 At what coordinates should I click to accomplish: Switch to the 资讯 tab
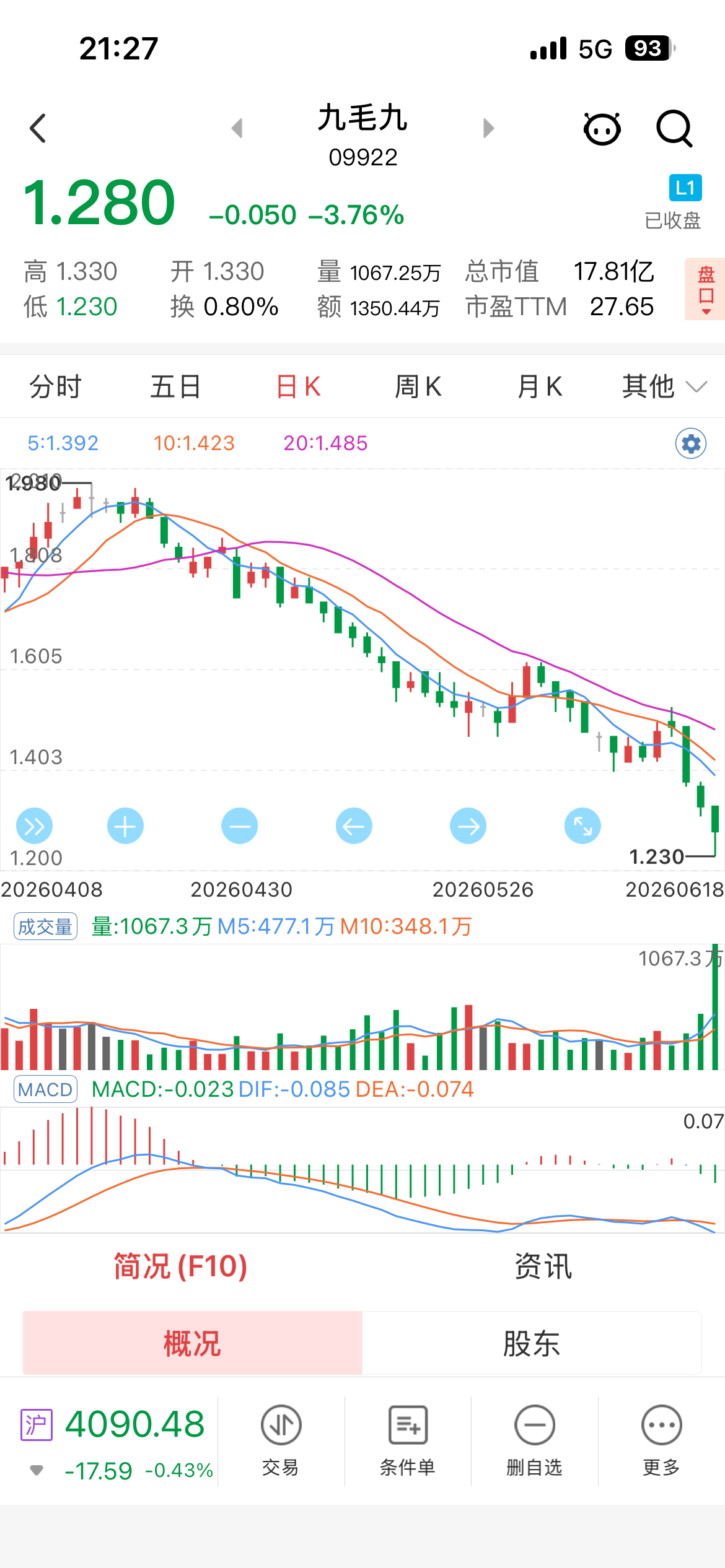[x=543, y=1266]
